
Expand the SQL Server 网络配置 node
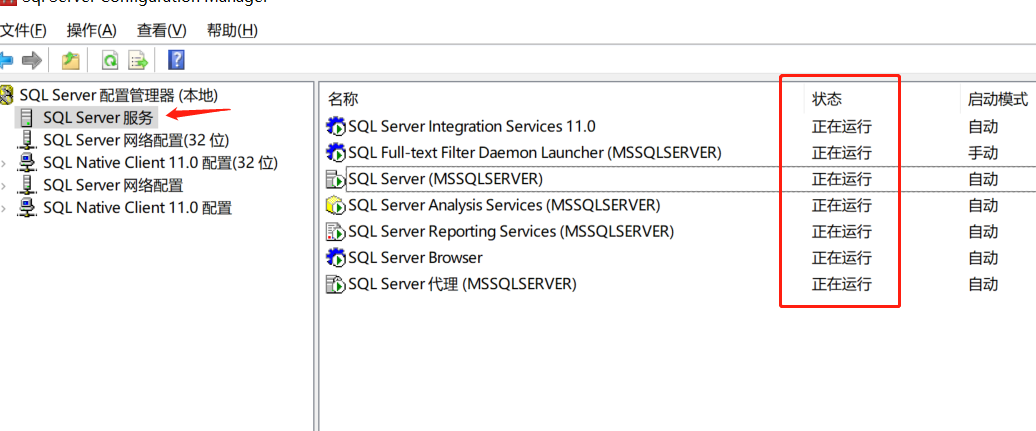5,186
